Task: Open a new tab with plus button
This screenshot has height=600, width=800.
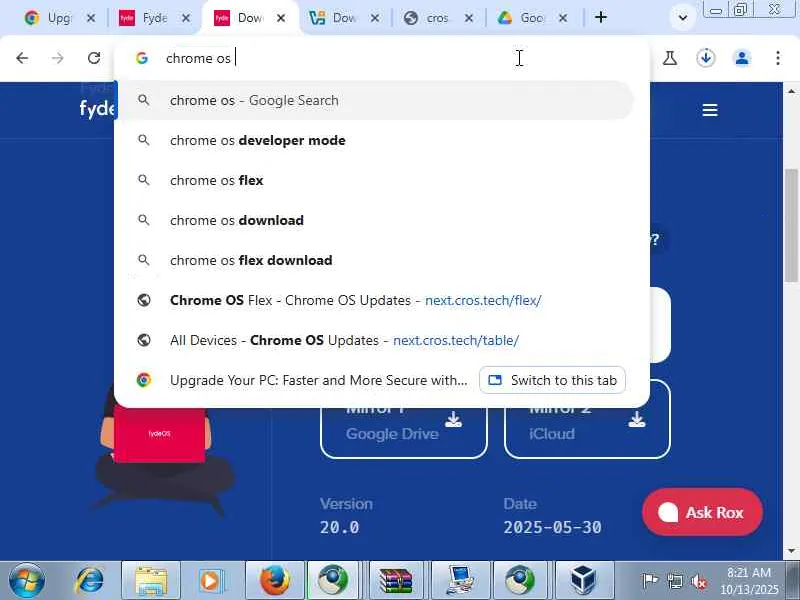Action: [601, 17]
